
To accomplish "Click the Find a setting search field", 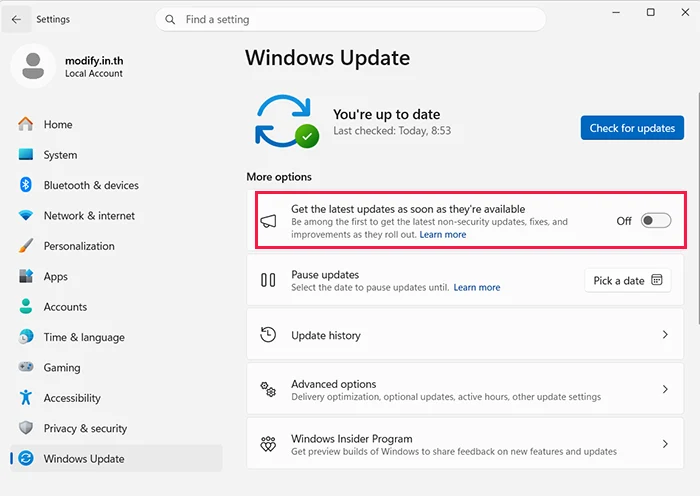I will point(350,20).
